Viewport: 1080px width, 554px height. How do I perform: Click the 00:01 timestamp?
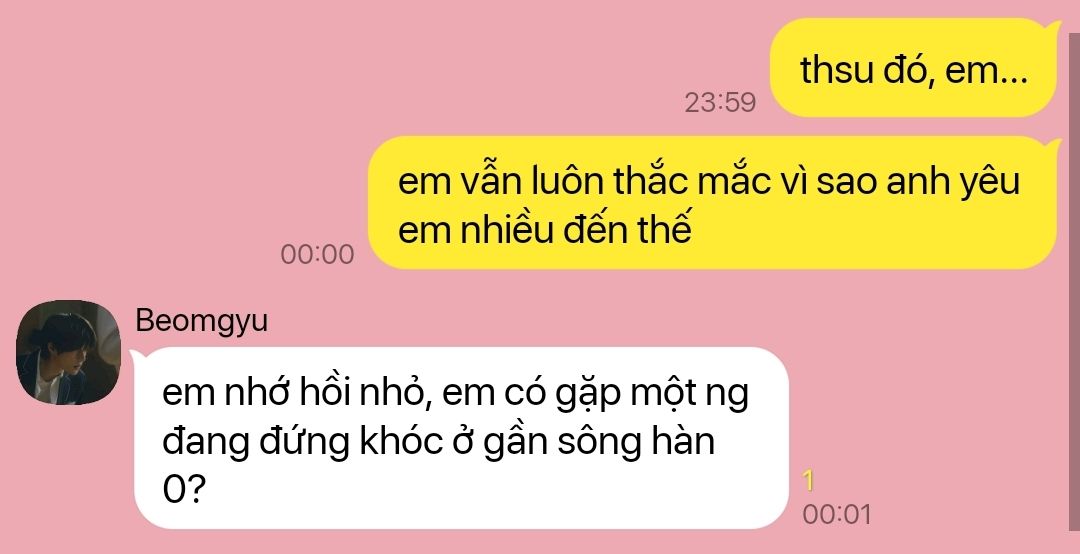pyautogui.click(x=836, y=515)
